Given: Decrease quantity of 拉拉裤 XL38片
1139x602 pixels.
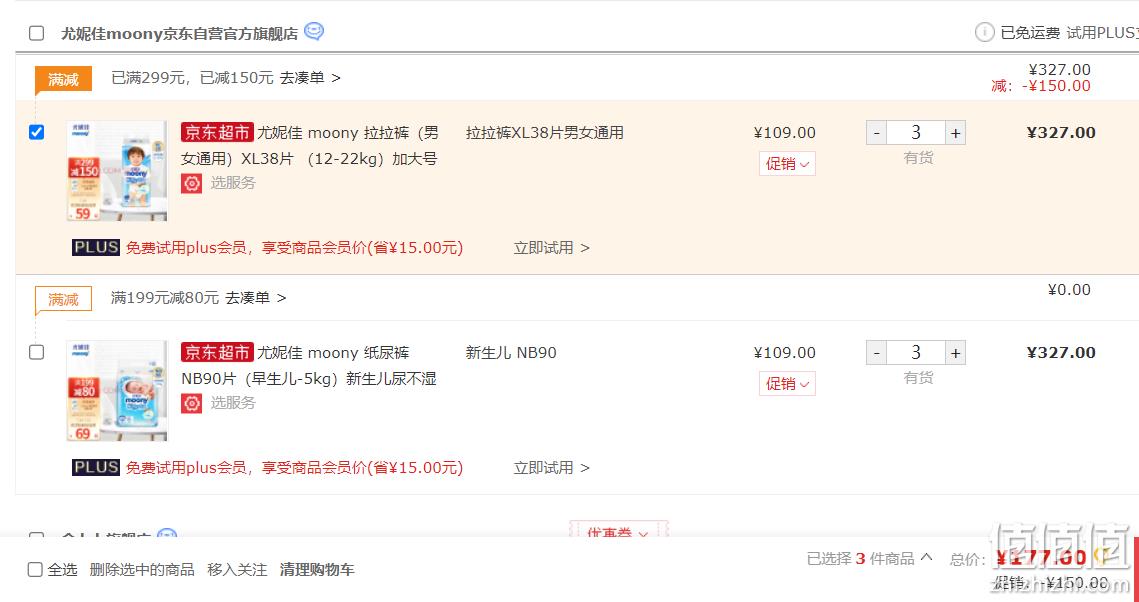Looking at the screenshot, I should click(x=877, y=133).
